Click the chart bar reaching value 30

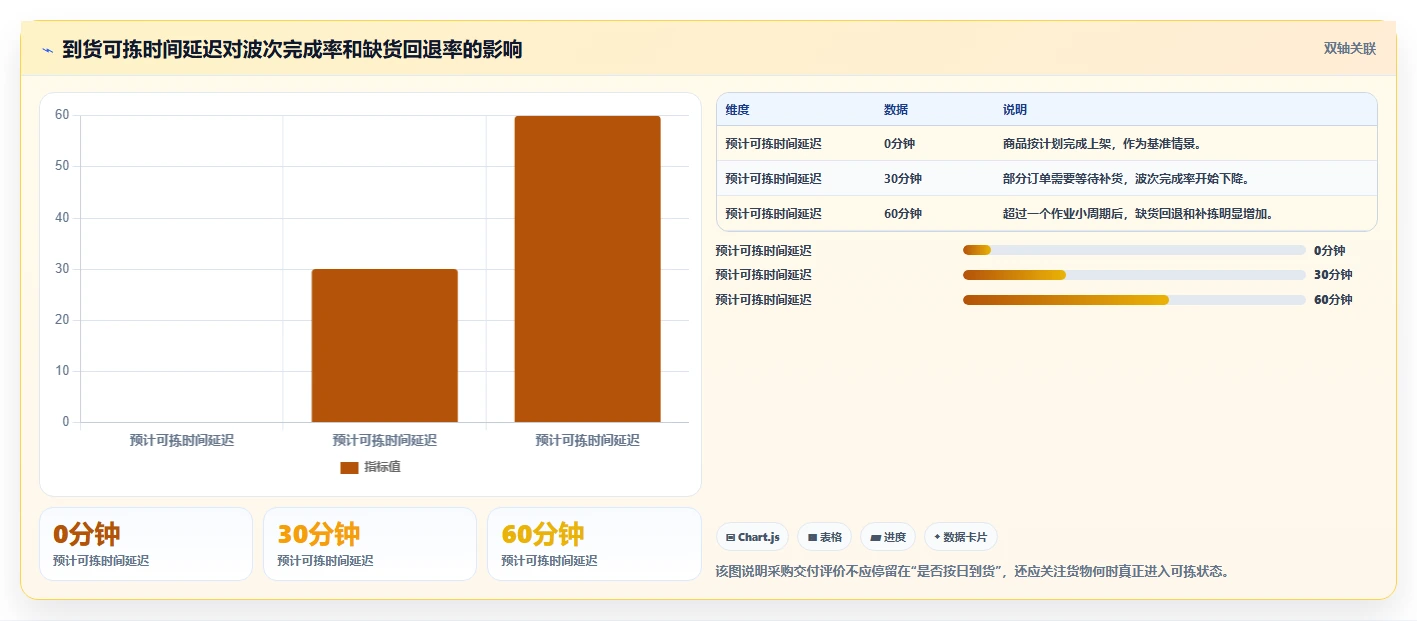pyautogui.click(x=385, y=345)
